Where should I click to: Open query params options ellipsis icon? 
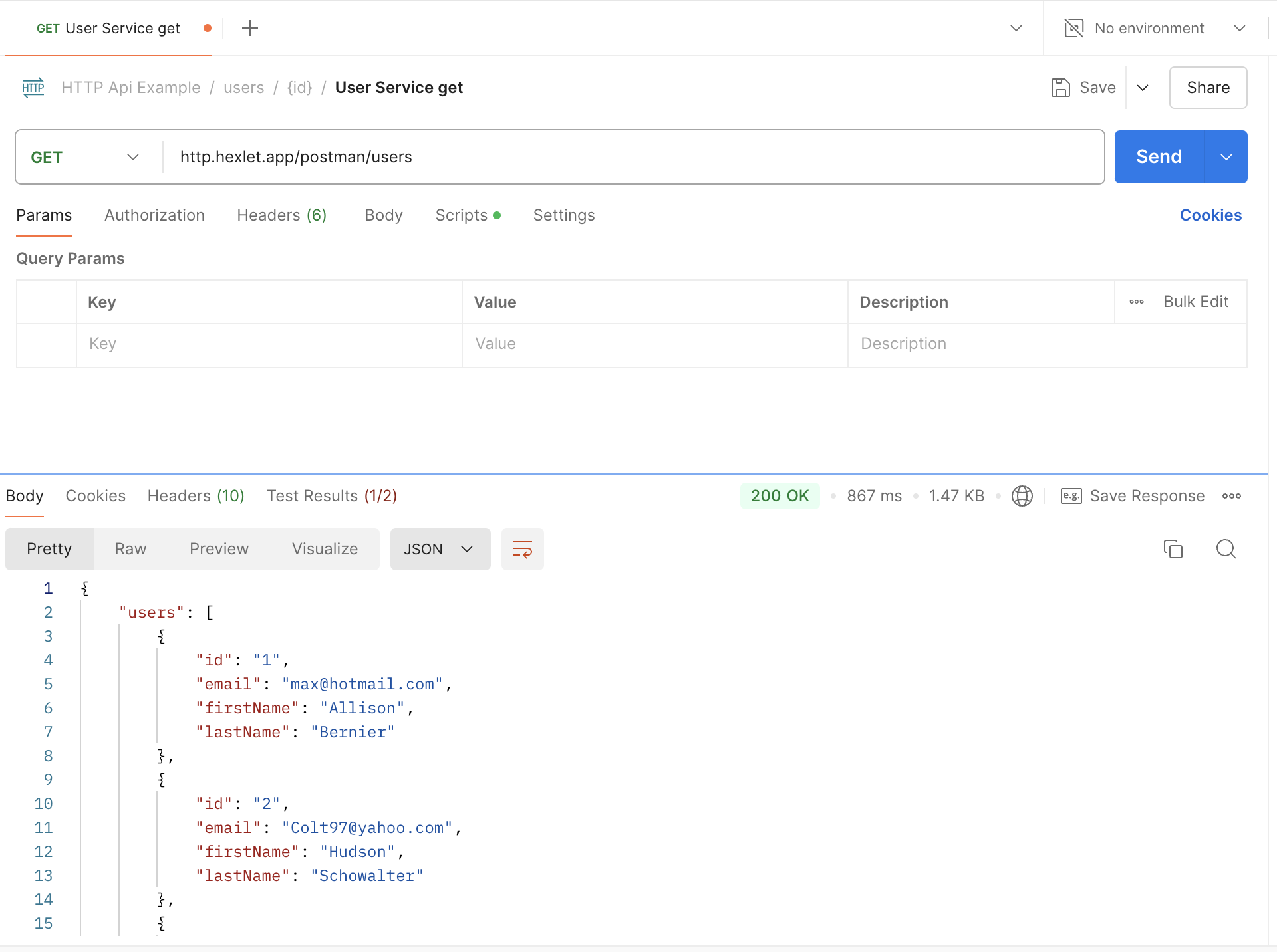pyautogui.click(x=1137, y=302)
